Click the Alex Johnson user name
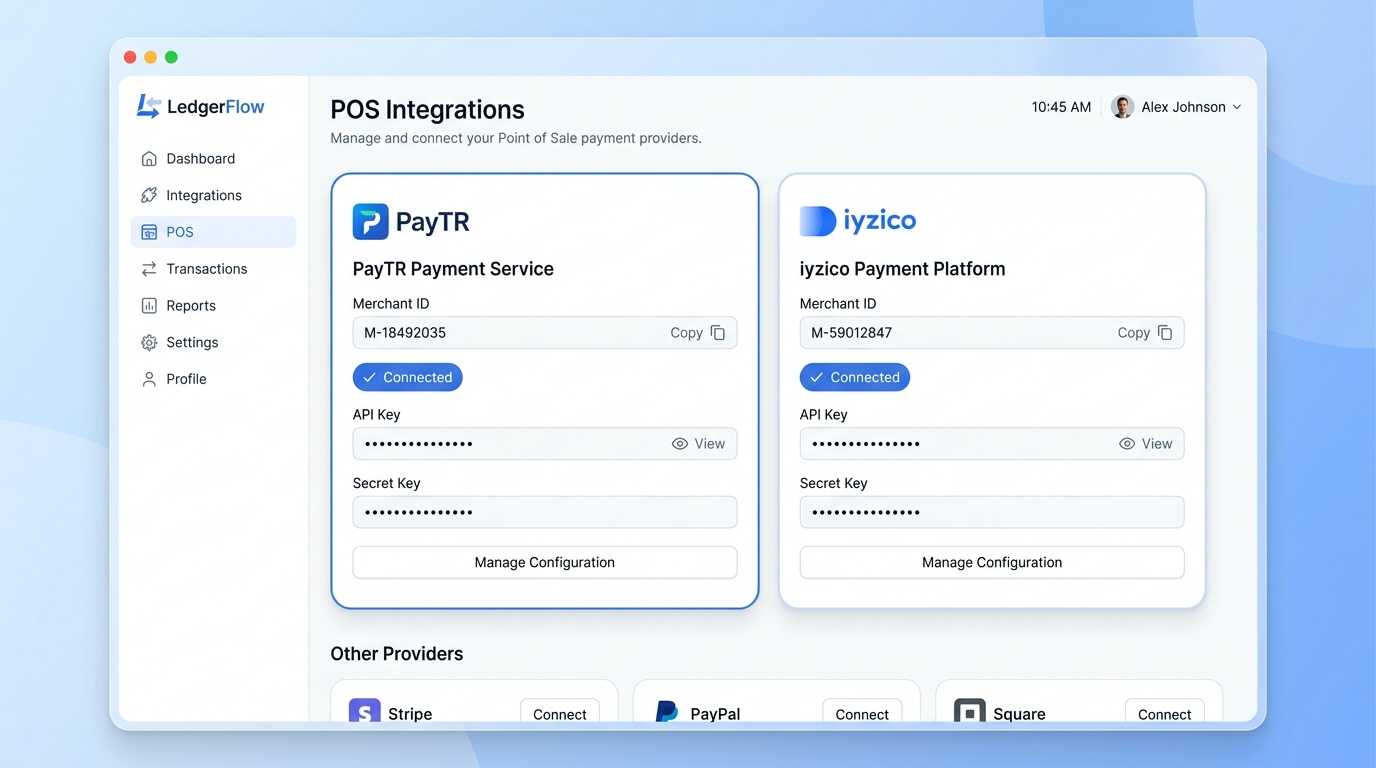This screenshot has width=1376, height=768. pos(1183,107)
